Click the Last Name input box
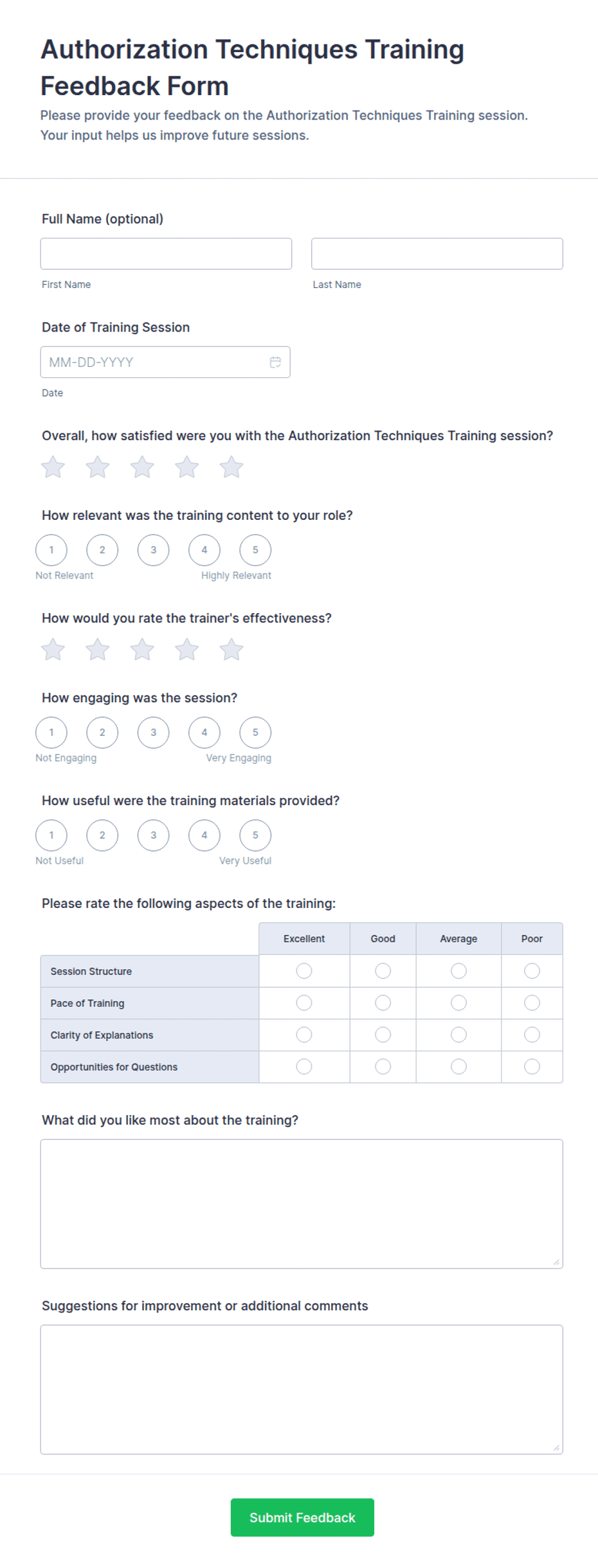Screen dimensions: 598x1568 click(437, 254)
